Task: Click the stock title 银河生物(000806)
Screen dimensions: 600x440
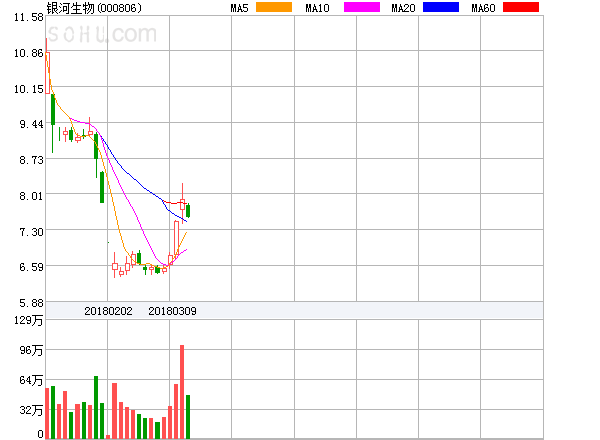Action: click(x=94, y=8)
